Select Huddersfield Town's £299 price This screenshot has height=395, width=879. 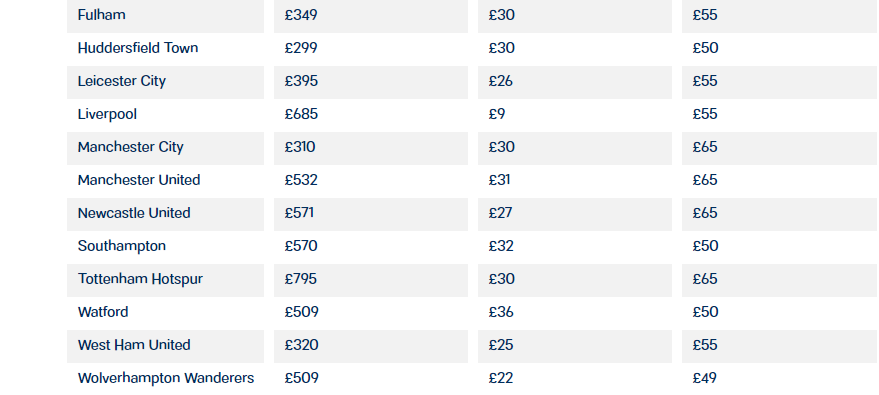point(301,48)
